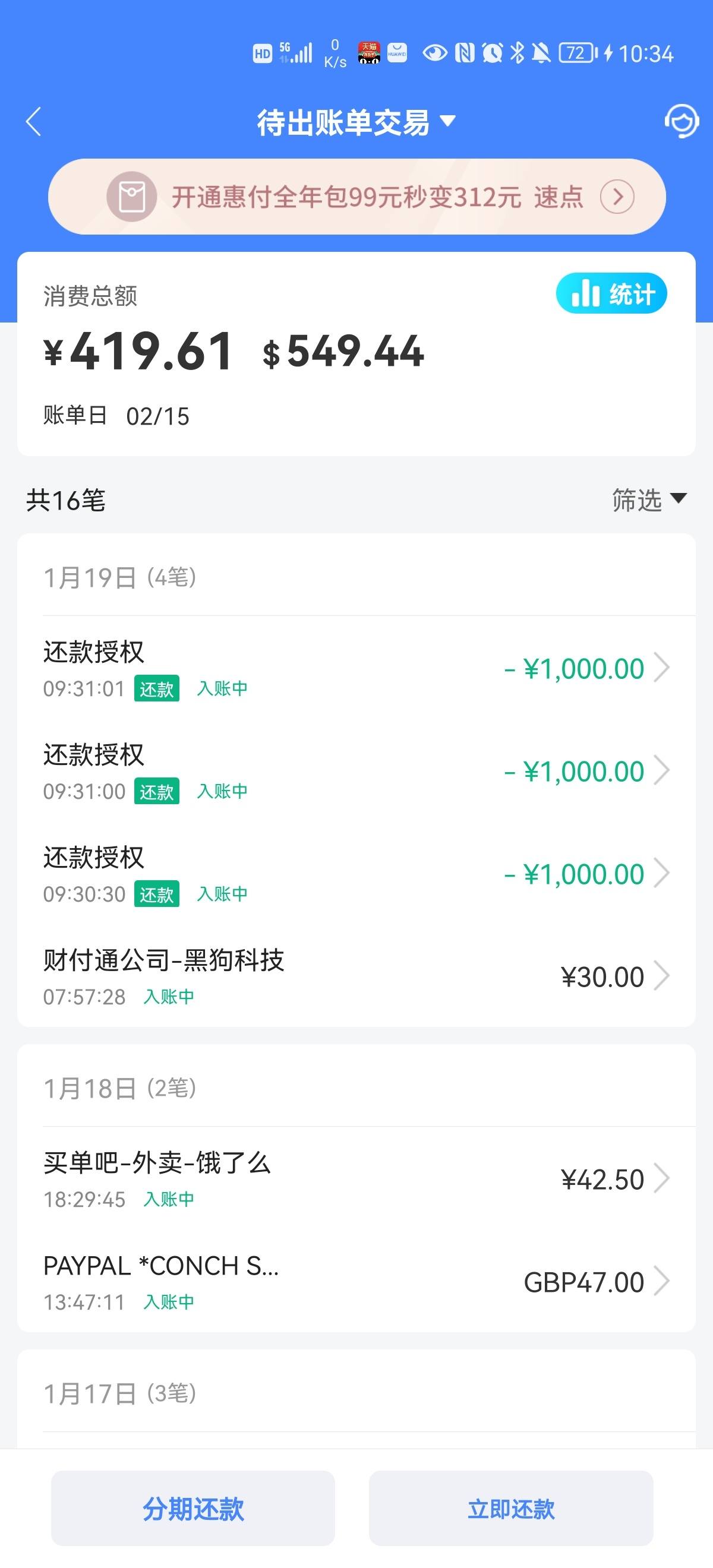Screen dimensions: 713x1568
Task: Tap the Bluetooth status bar icon
Action: 517,53
